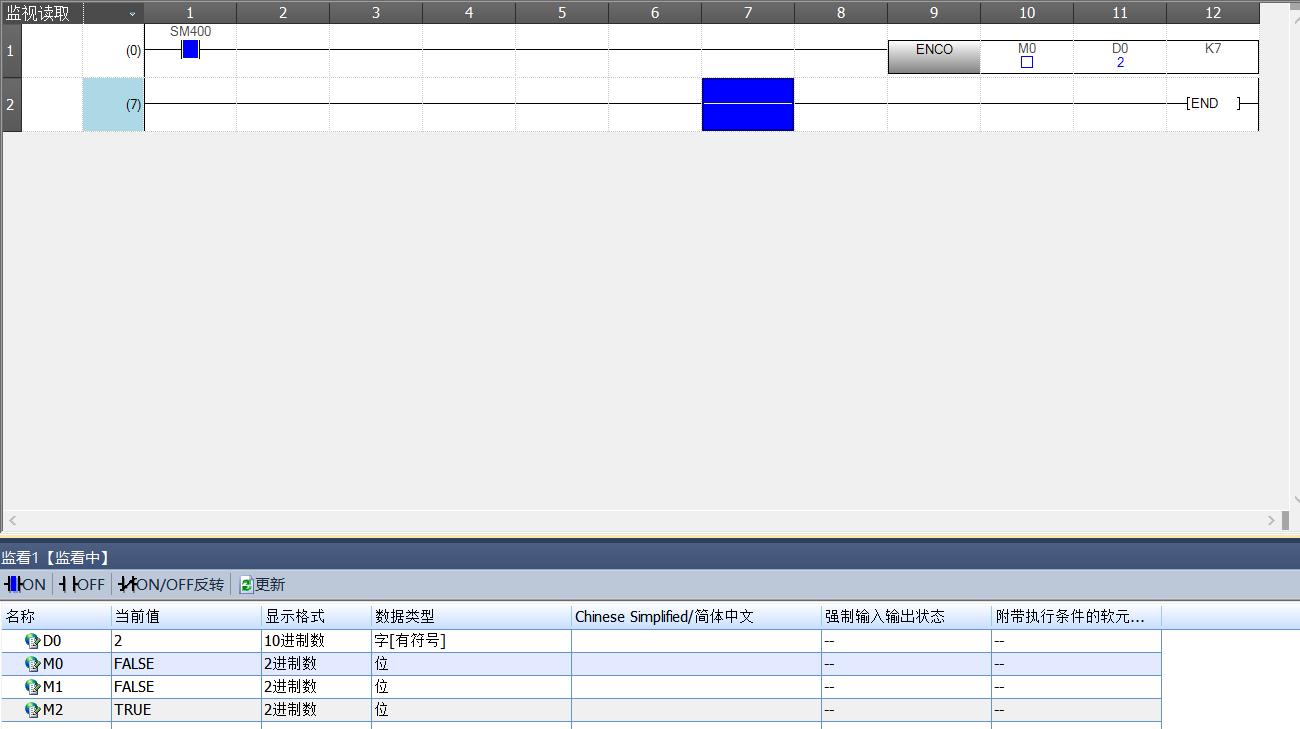Image resolution: width=1300 pixels, height=729 pixels.
Task: Open display format cell for D0 row
Action: tap(315, 641)
